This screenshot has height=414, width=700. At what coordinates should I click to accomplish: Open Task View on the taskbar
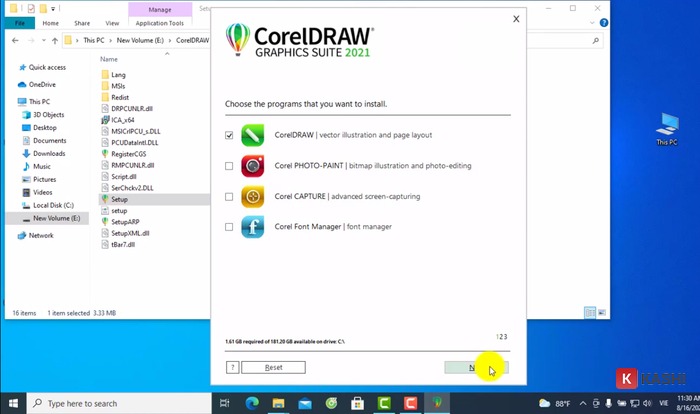click(225, 403)
